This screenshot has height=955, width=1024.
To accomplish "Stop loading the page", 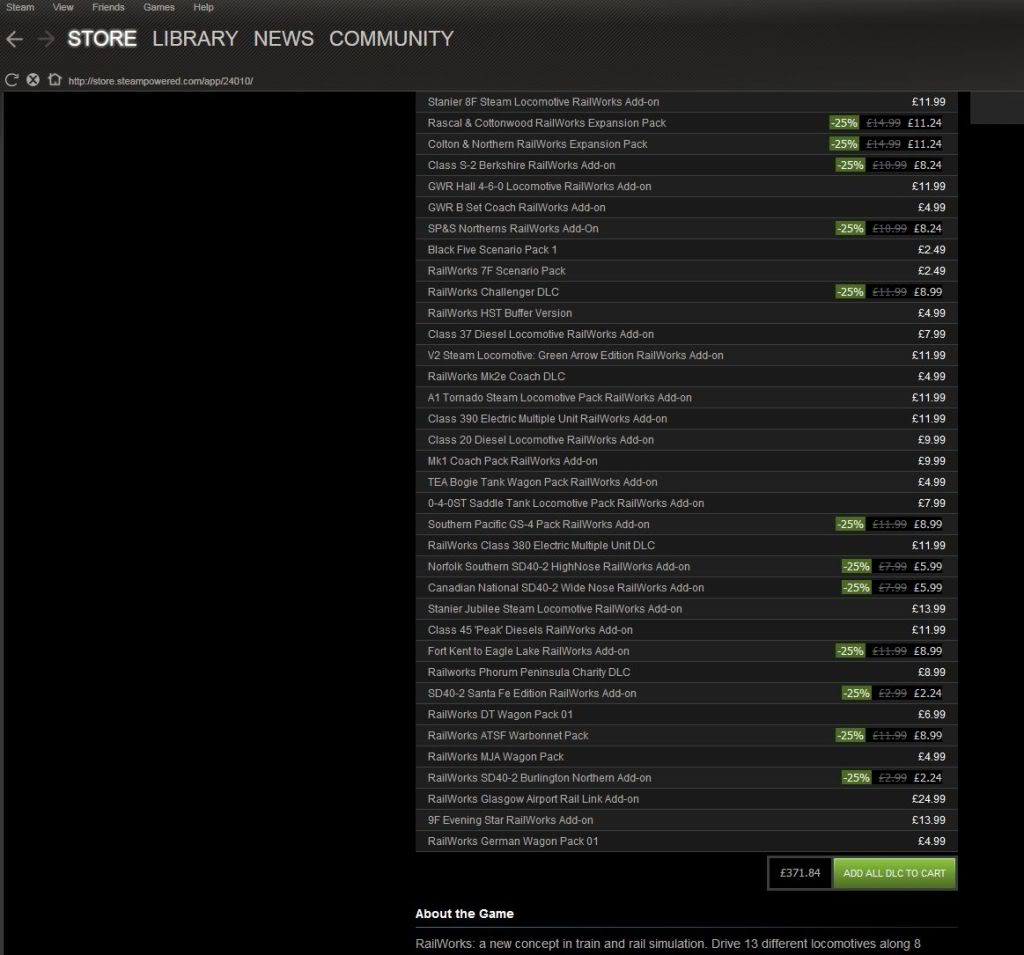I will tap(33, 80).
